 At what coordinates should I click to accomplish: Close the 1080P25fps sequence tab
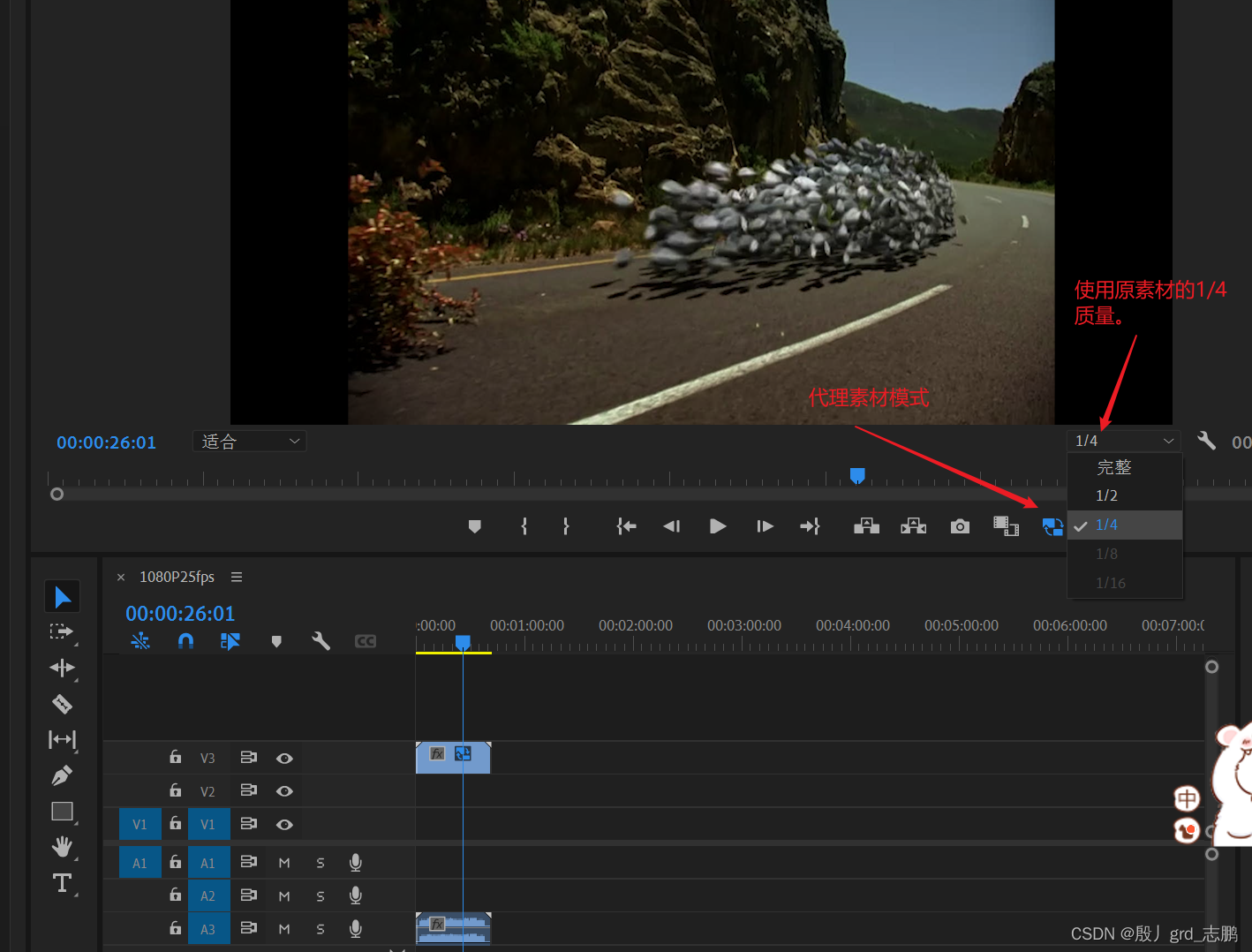121,577
